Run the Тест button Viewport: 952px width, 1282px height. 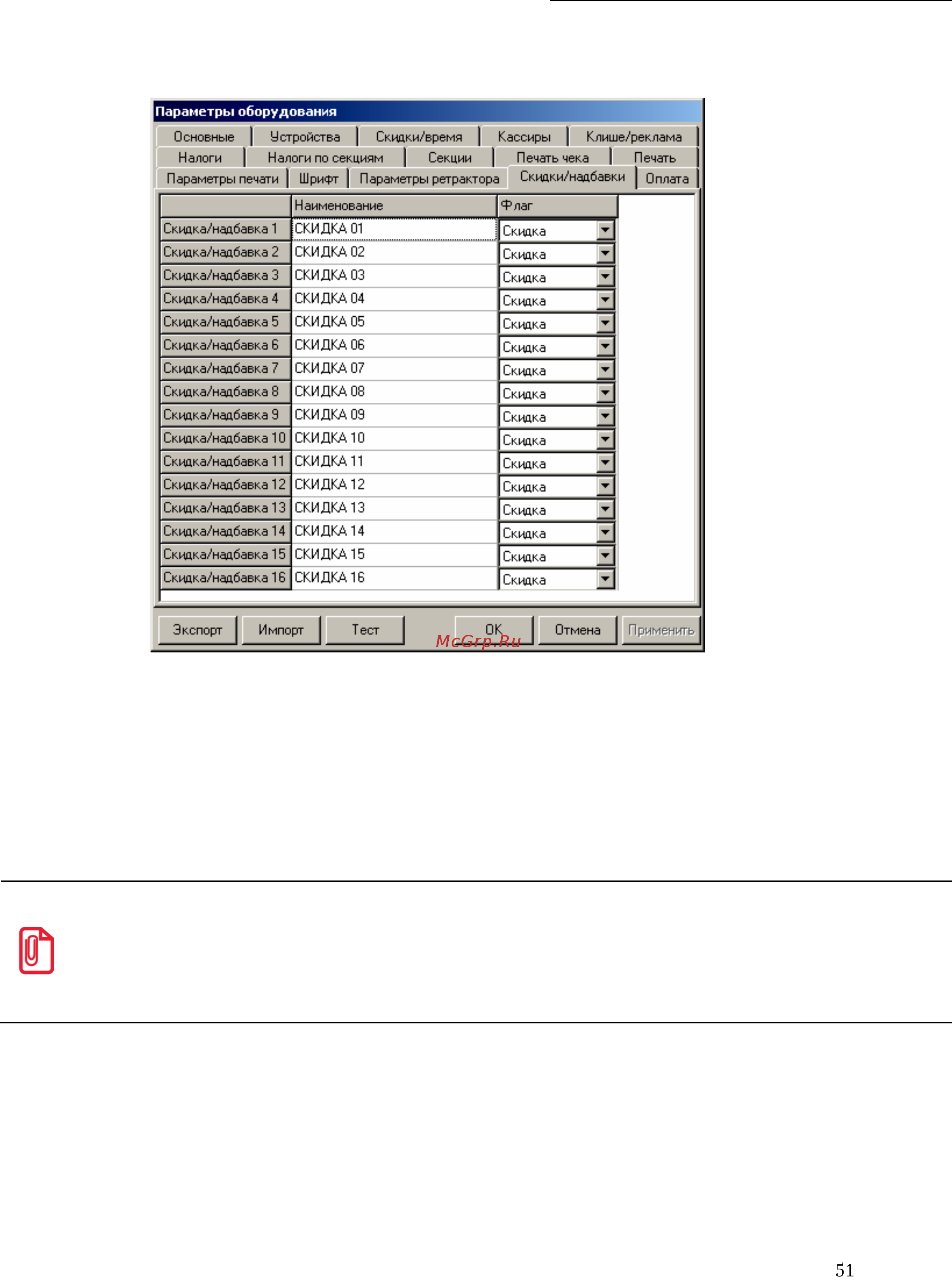tap(365, 630)
